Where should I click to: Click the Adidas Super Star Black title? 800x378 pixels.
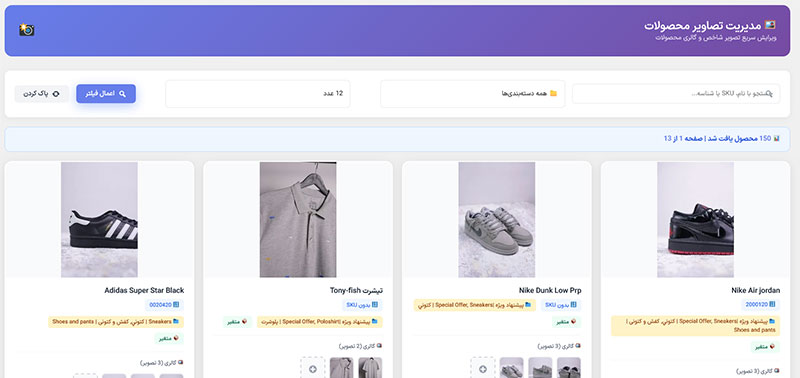(144, 291)
